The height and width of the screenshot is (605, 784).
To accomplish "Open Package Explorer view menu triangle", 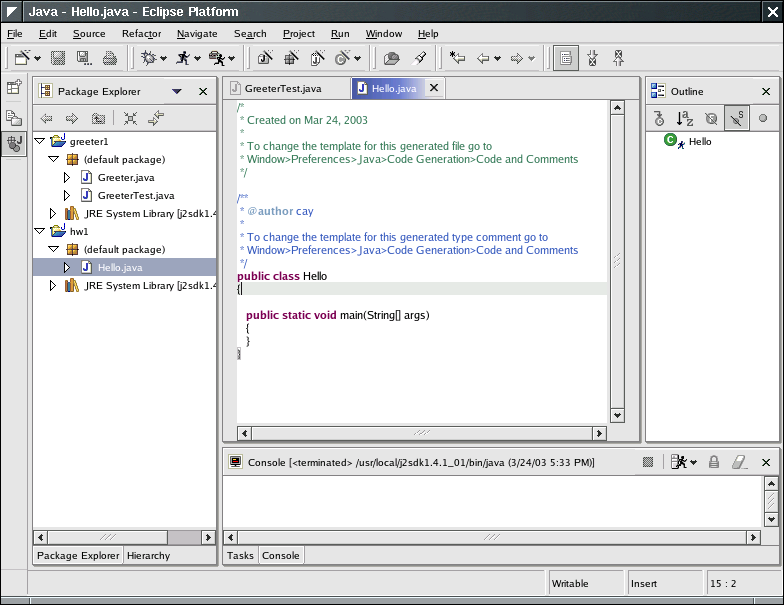I will click(176, 92).
